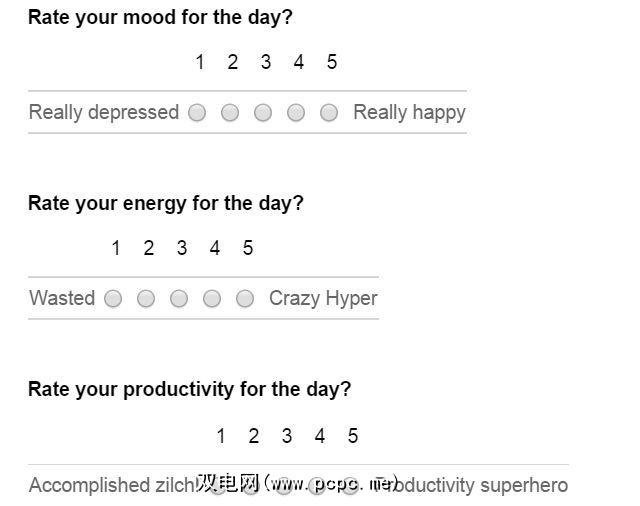
Task: Click the 'Productivity superhero' label
Action: (480, 486)
